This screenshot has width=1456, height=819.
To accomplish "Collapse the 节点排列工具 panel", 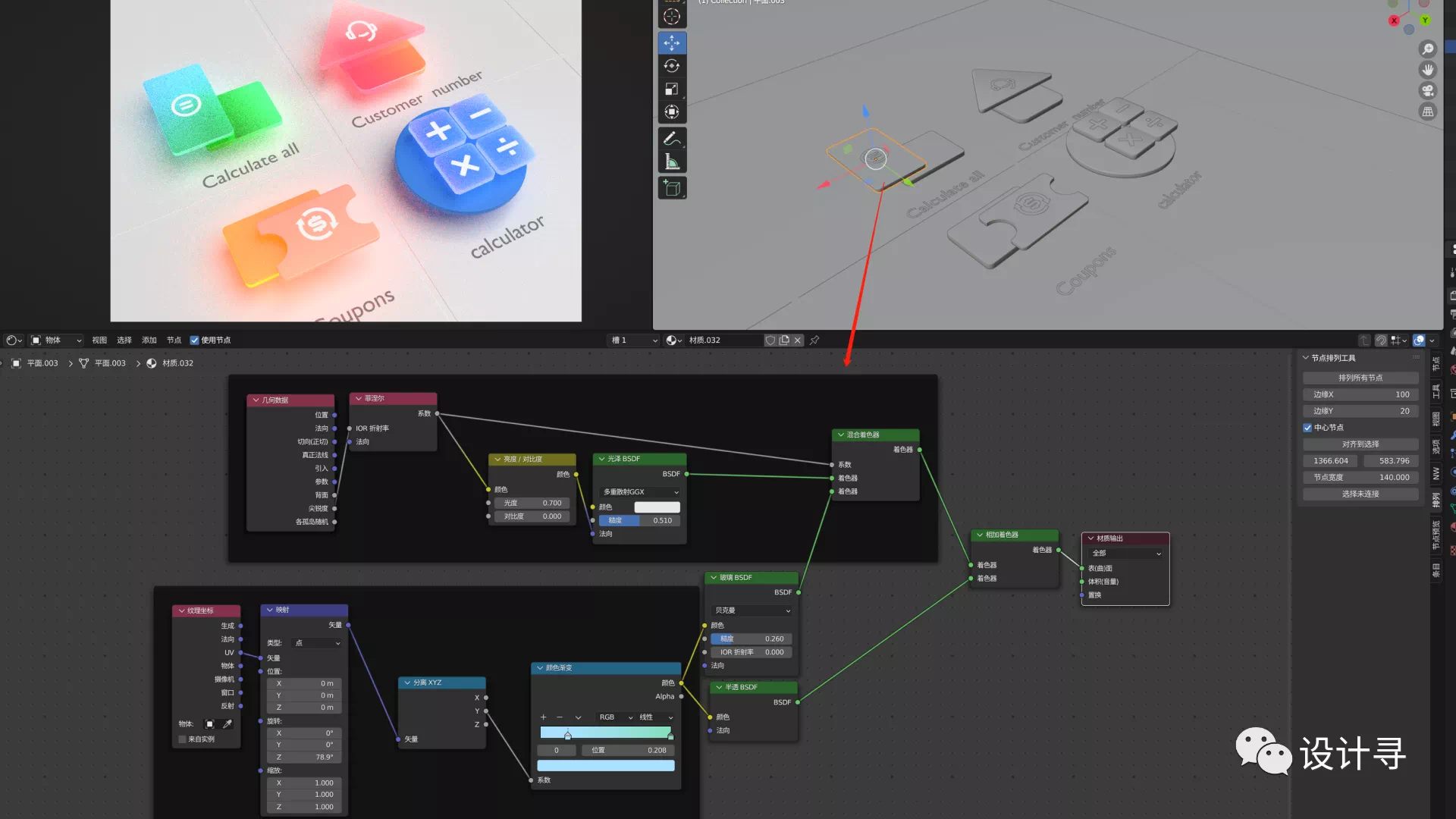I will pyautogui.click(x=1306, y=358).
